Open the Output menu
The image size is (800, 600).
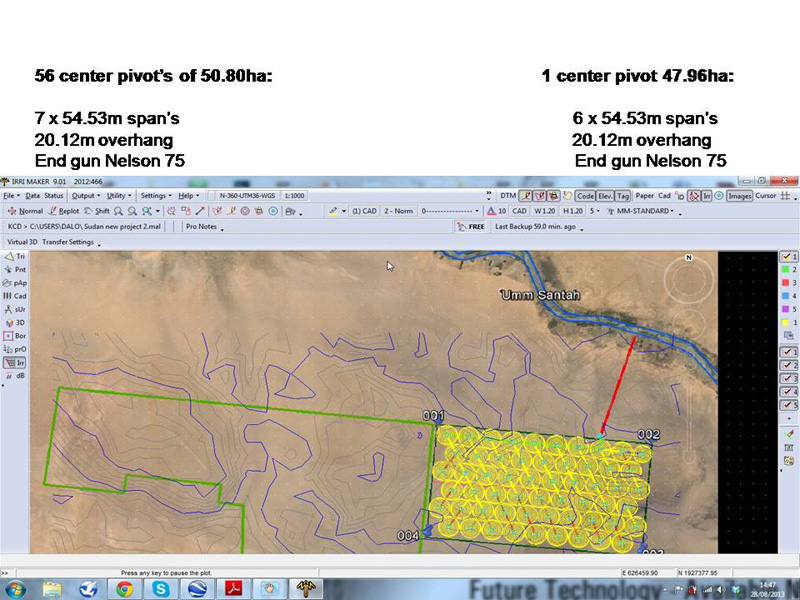(84, 196)
